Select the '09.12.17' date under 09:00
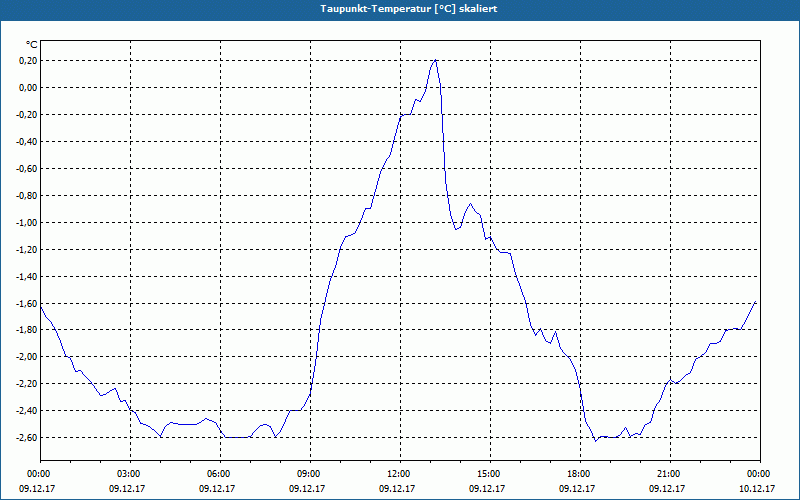Screen dimensions: 800x500 point(307,488)
